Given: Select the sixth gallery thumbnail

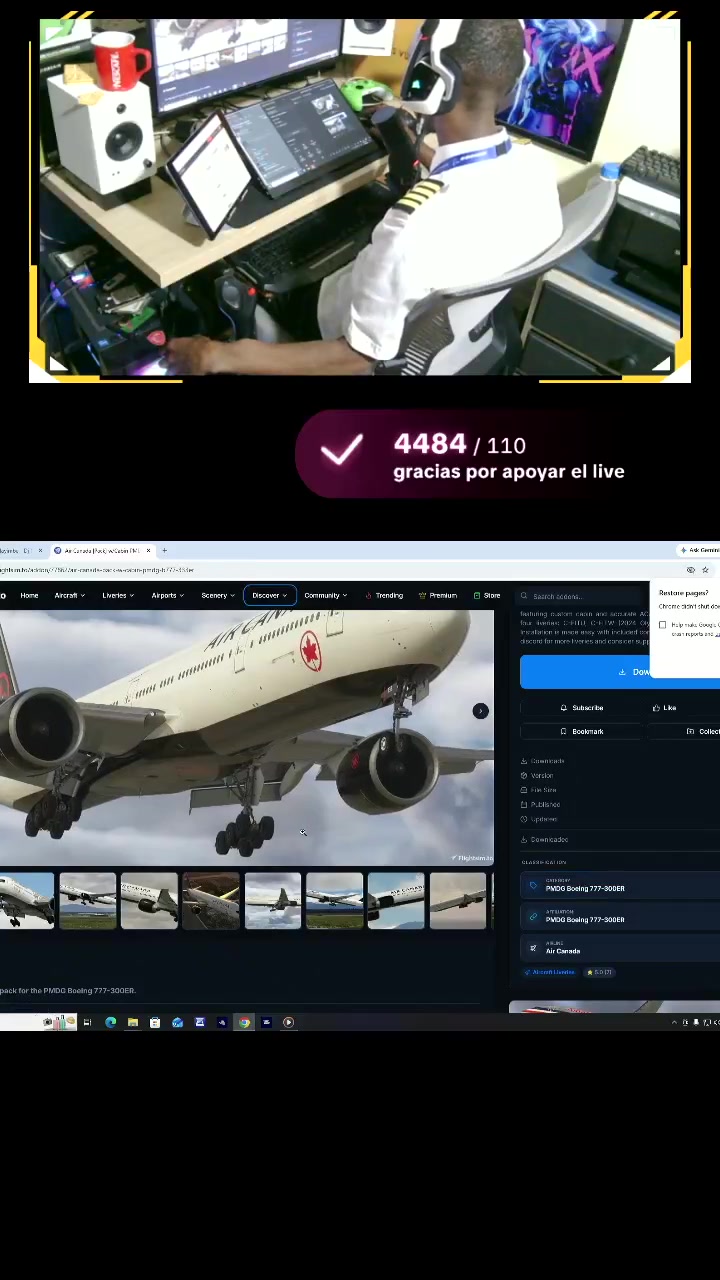Looking at the screenshot, I should coord(334,901).
